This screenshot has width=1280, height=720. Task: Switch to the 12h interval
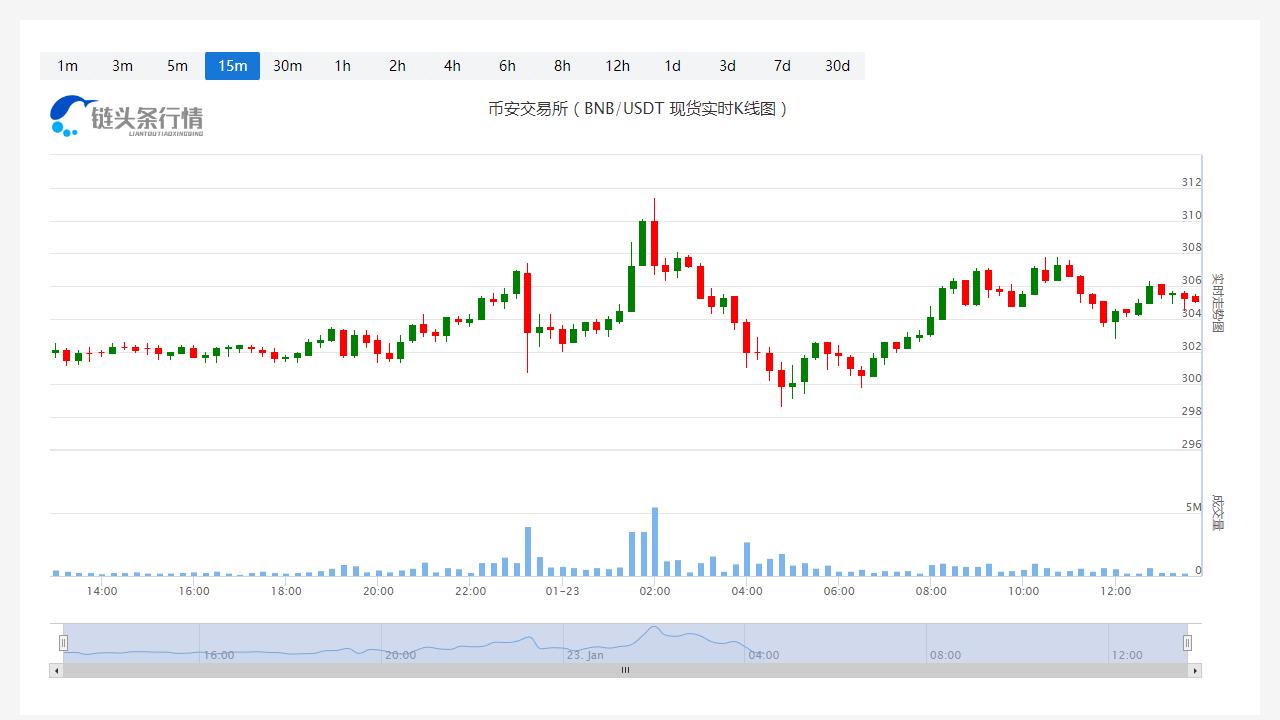[x=617, y=66]
